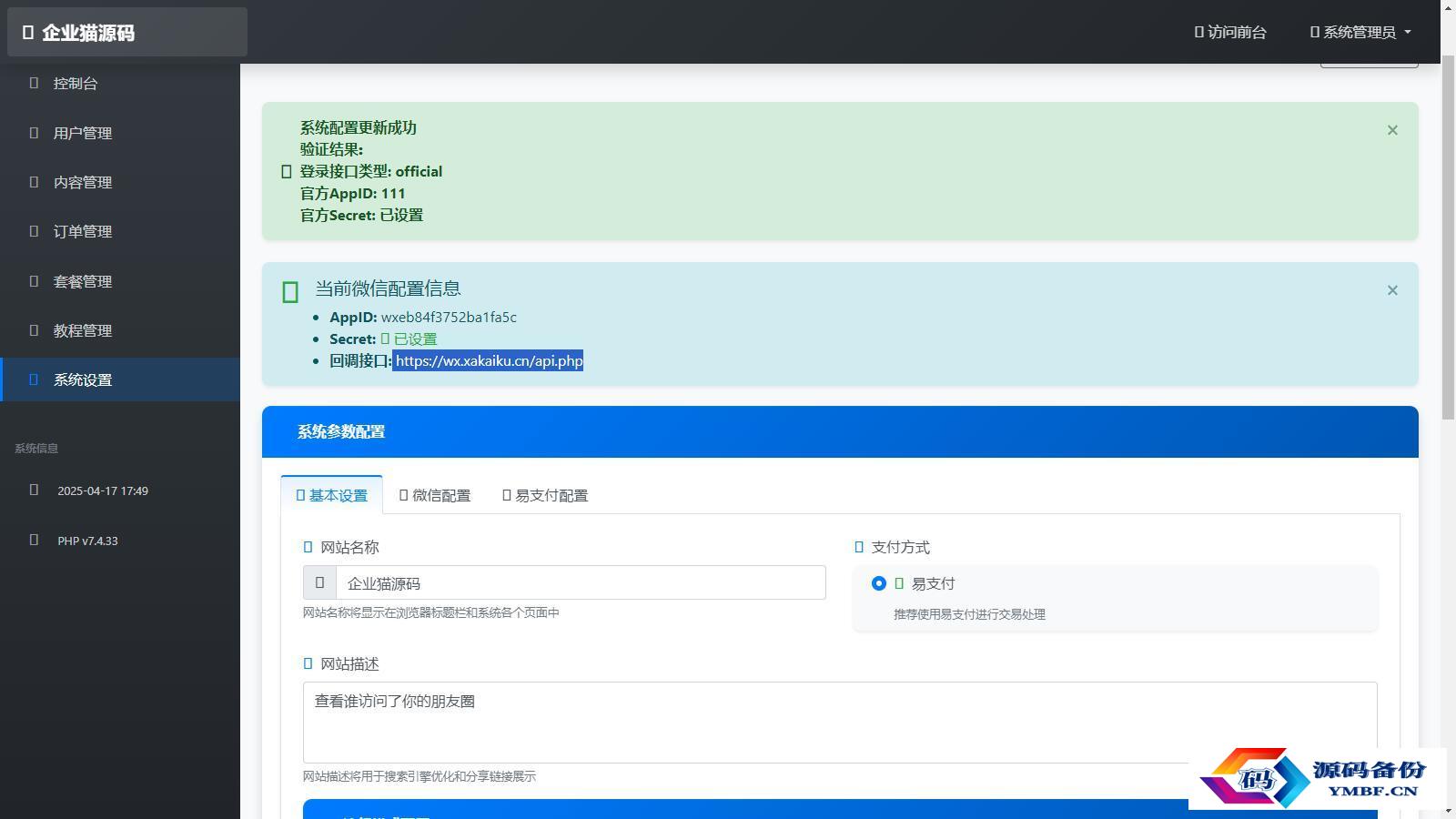Click the 用户管理 sidebar icon
This screenshot has width=1456, height=819.
[34, 133]
